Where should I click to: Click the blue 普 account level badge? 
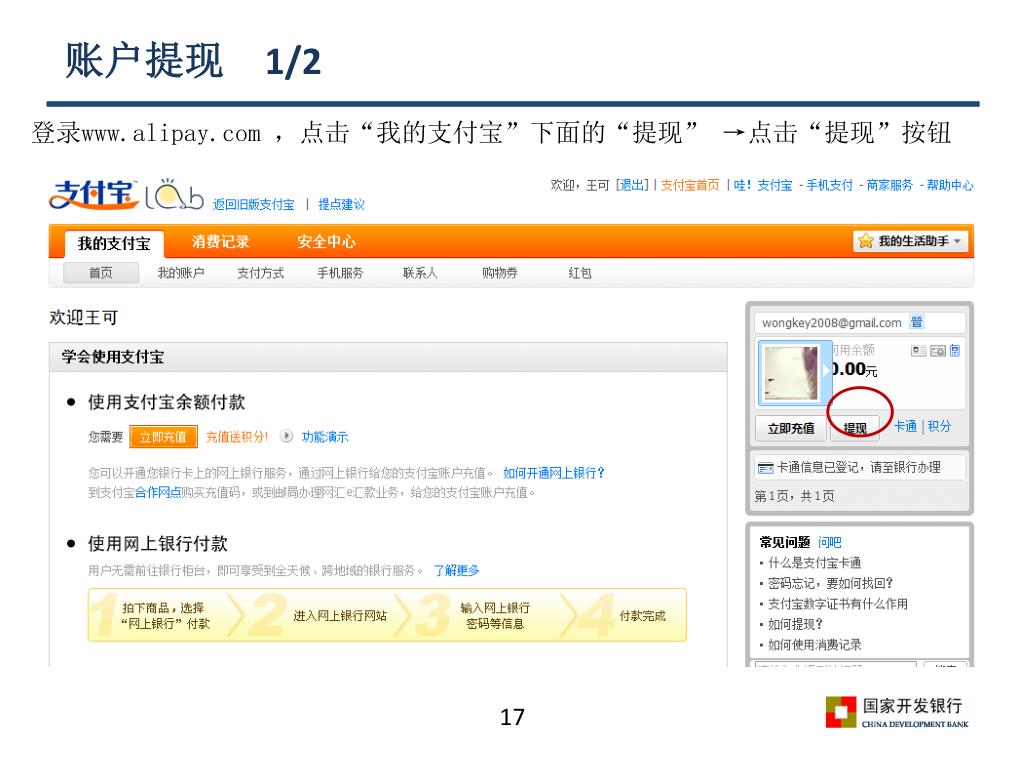click(x=916, y=321)
